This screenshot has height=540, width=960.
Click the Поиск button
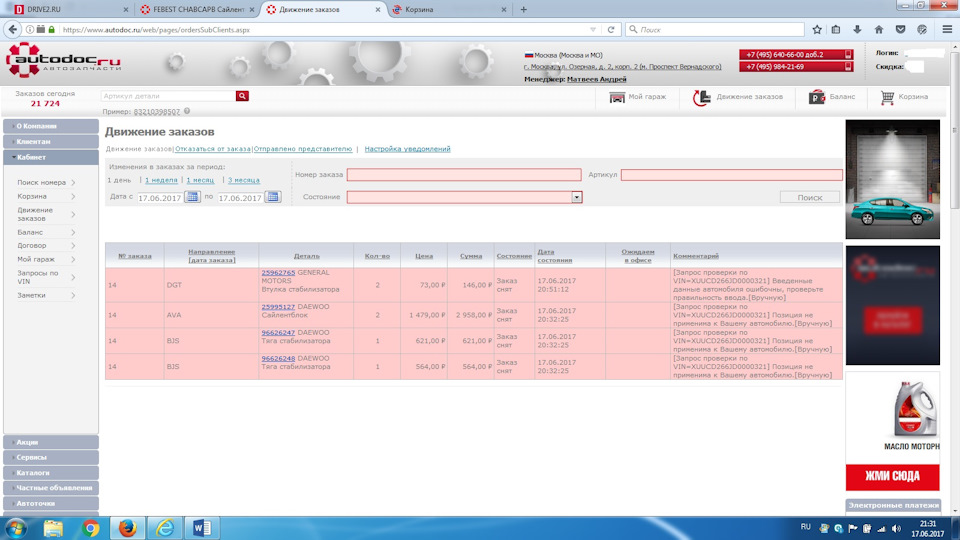[x=809, y=197]
